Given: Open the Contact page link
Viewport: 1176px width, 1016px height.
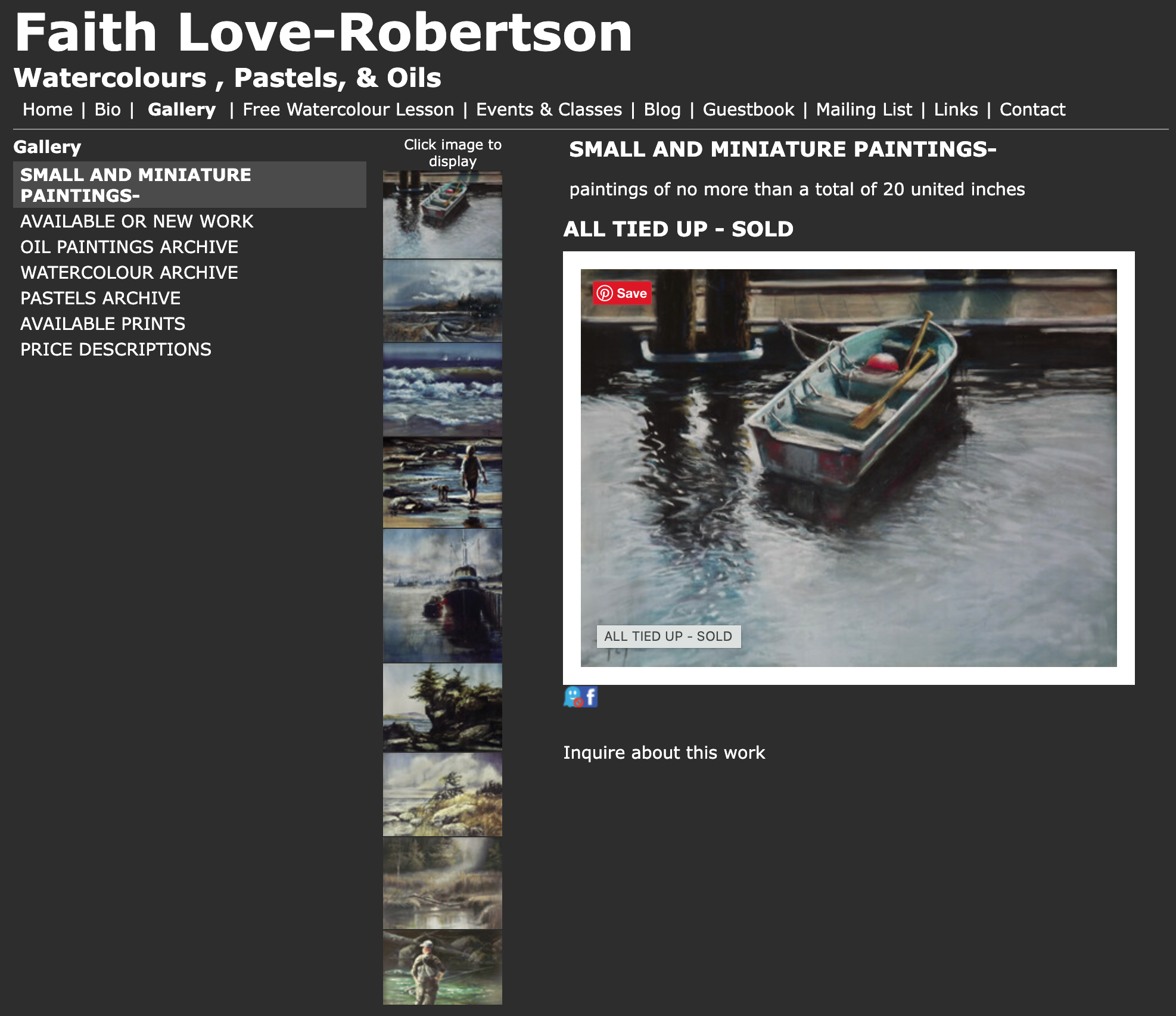Looking at the screenshot, I should click(1032, 110).
